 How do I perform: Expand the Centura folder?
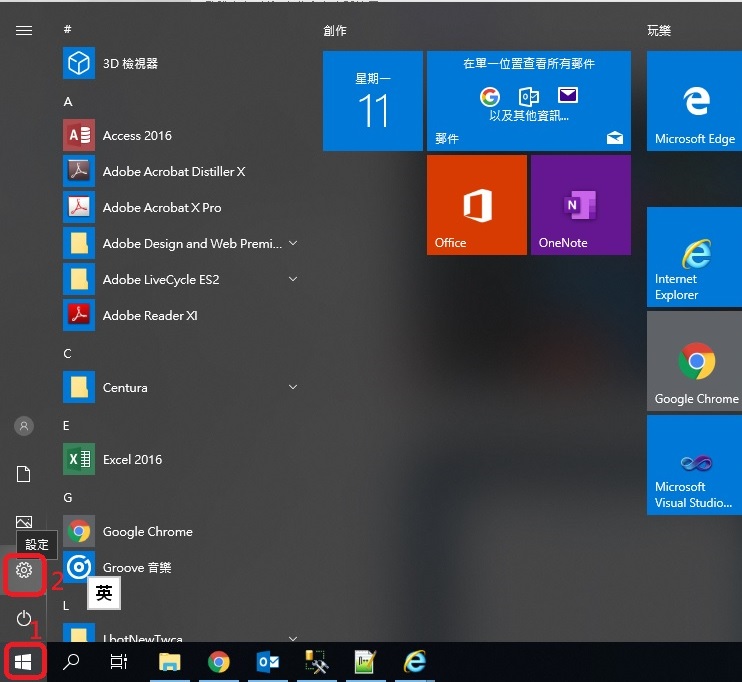click(293, 387)
